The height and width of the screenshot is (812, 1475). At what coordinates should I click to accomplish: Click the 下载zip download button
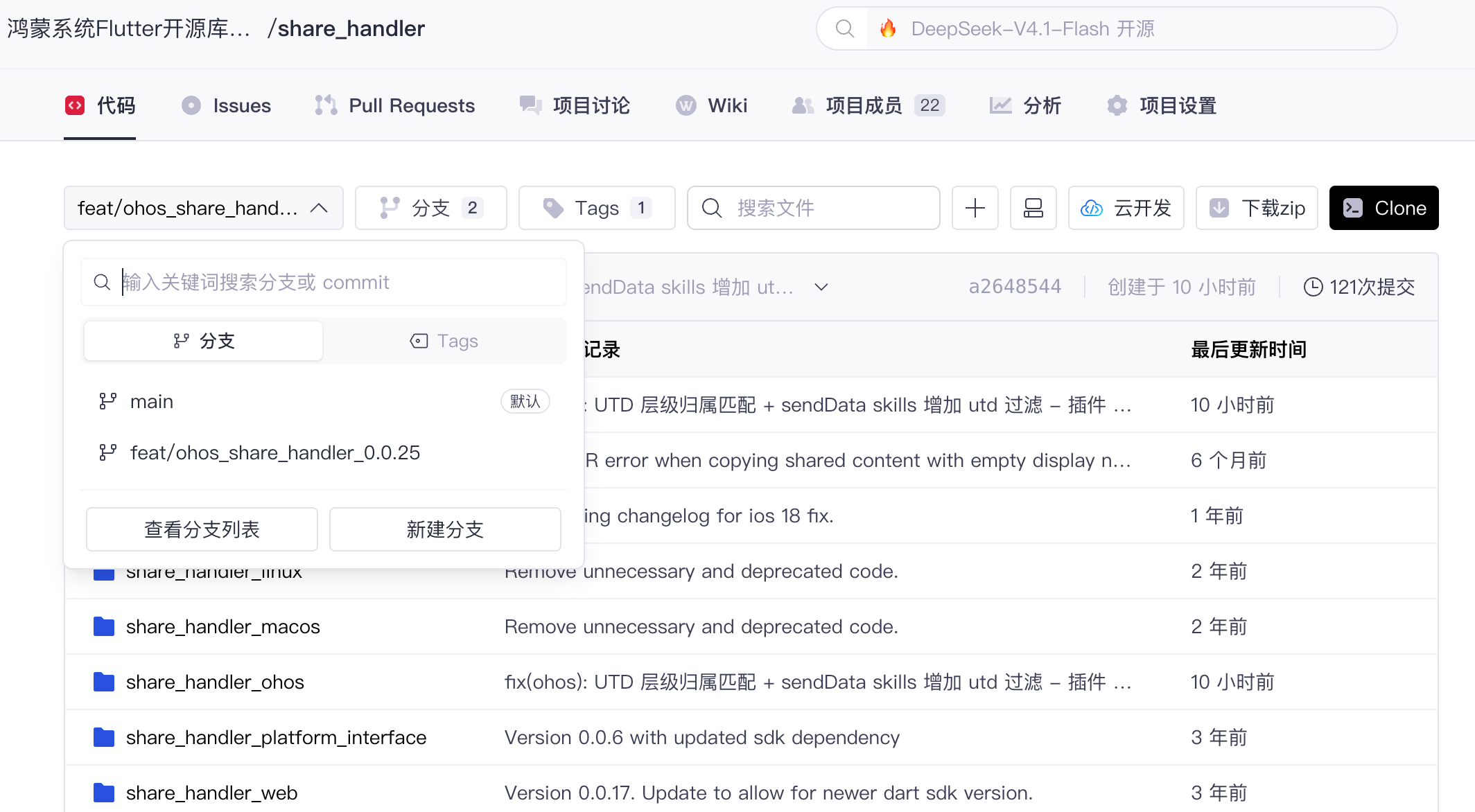click(x=1257, y=208)
